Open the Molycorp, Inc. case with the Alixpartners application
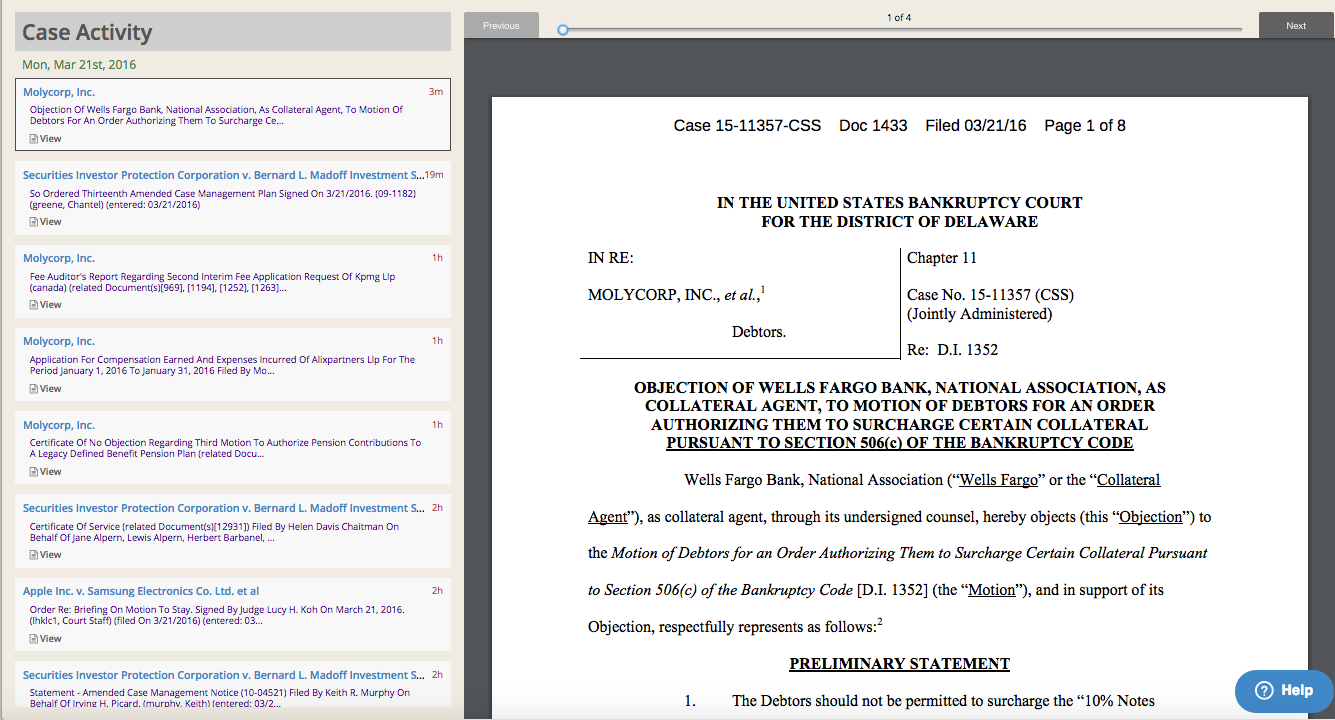The height and width of the screenshot is (720, 1335). pyautogui.click(x=59, y=341)
